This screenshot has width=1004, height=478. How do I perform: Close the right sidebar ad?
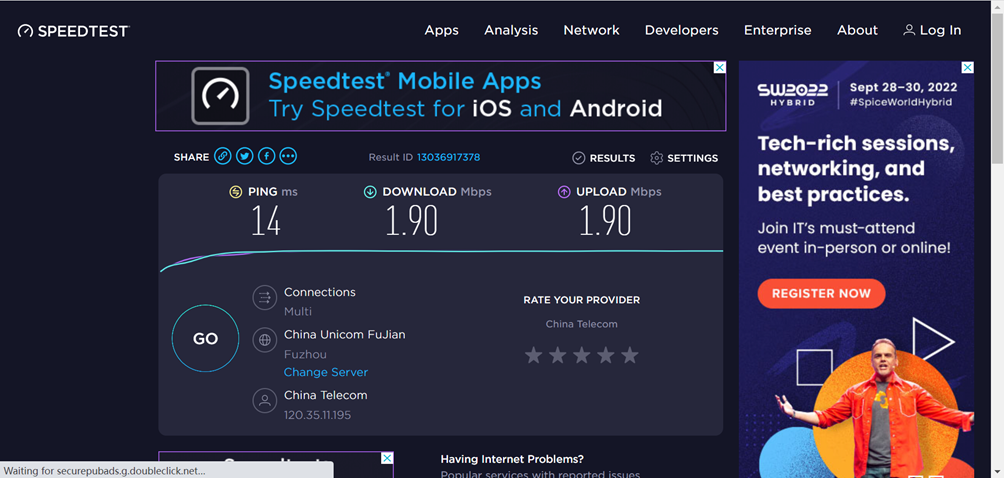pyautogui.click(x=968, y=68)
